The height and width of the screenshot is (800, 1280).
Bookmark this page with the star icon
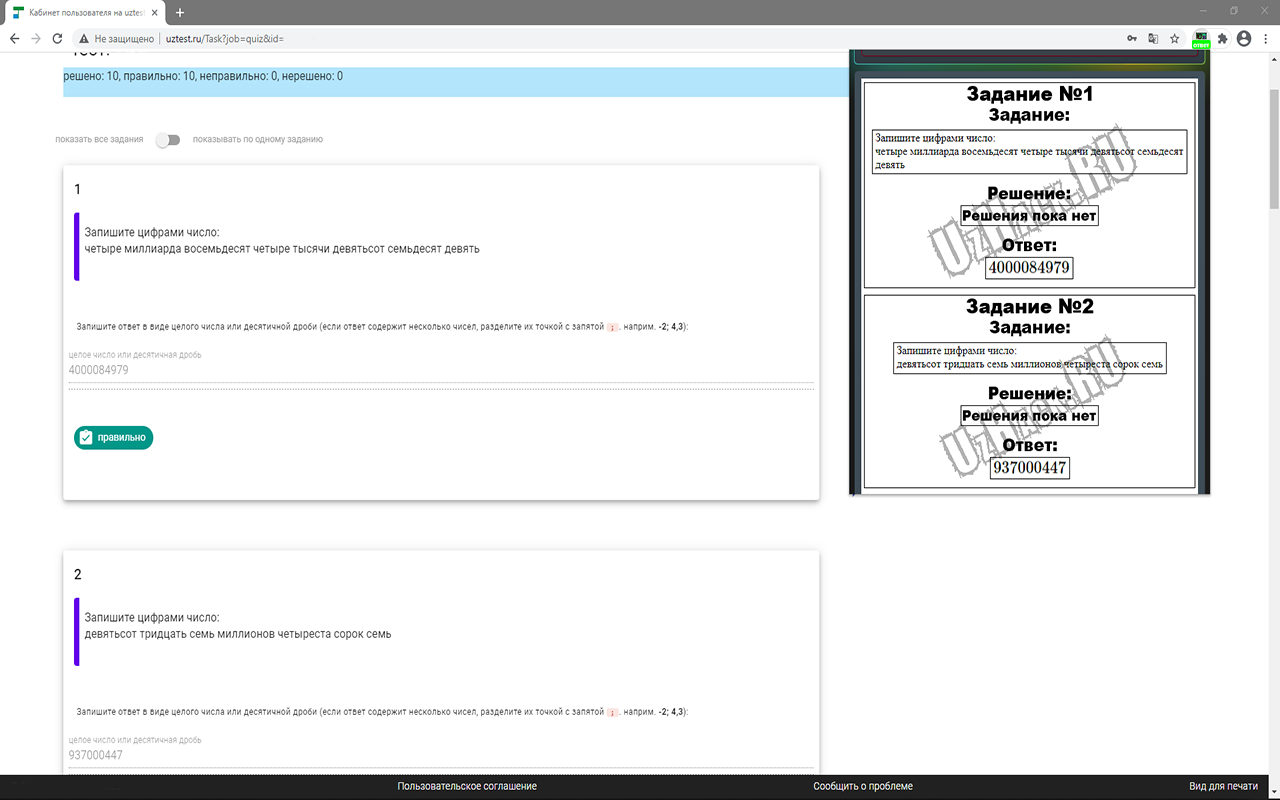point(1175,39)
